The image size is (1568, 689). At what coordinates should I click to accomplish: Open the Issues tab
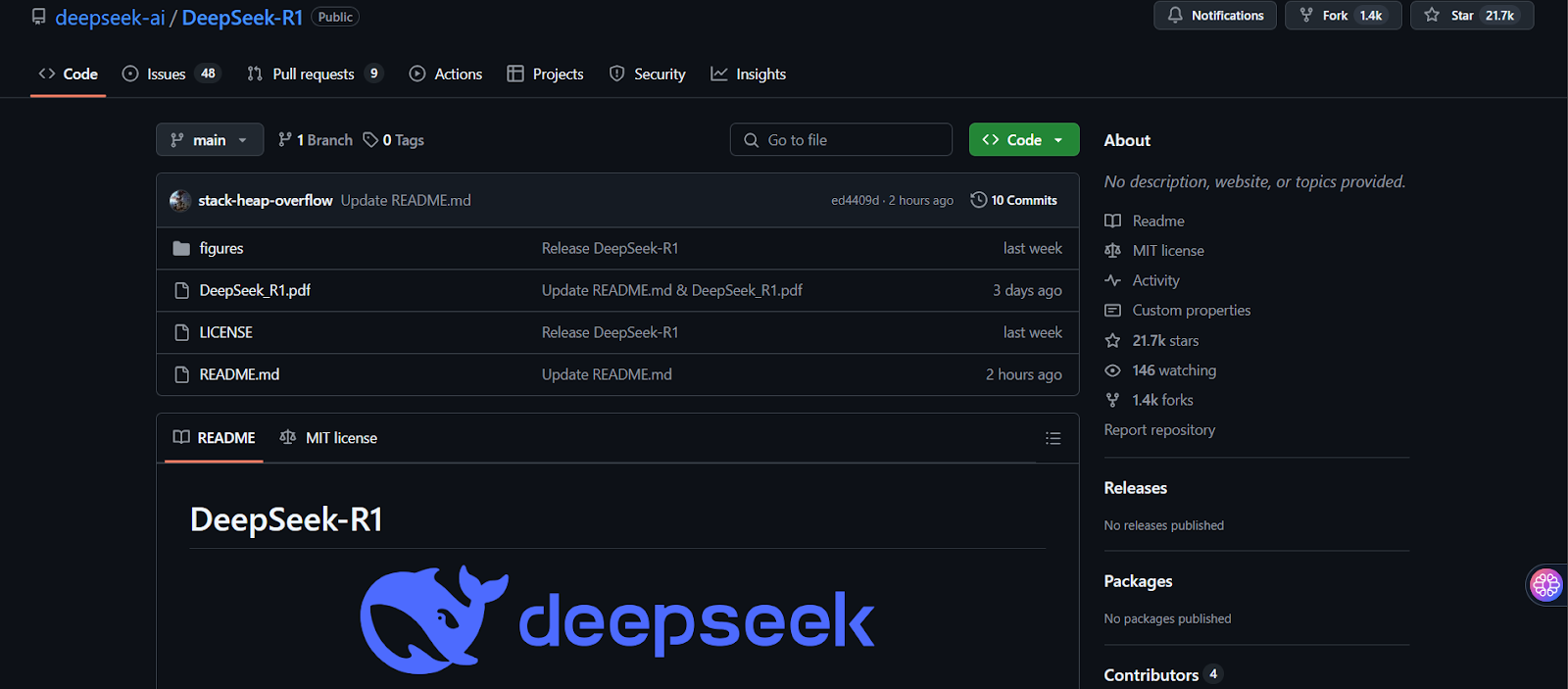[x=171, y=74]
